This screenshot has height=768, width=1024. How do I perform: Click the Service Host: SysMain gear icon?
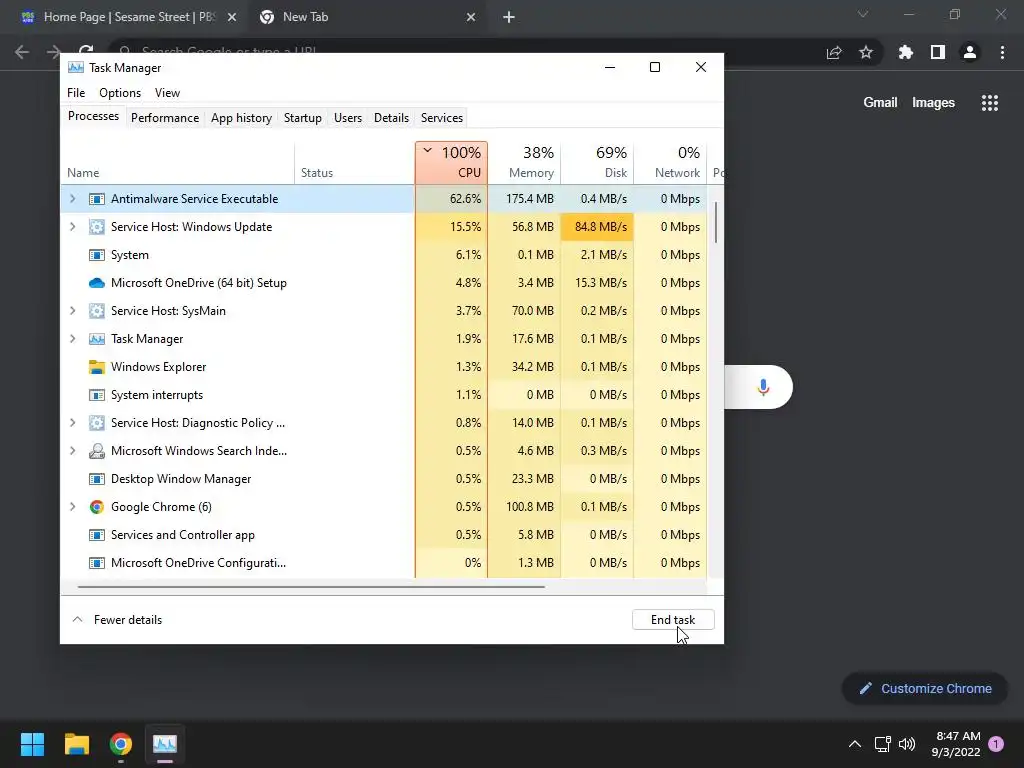click(97, 311)
